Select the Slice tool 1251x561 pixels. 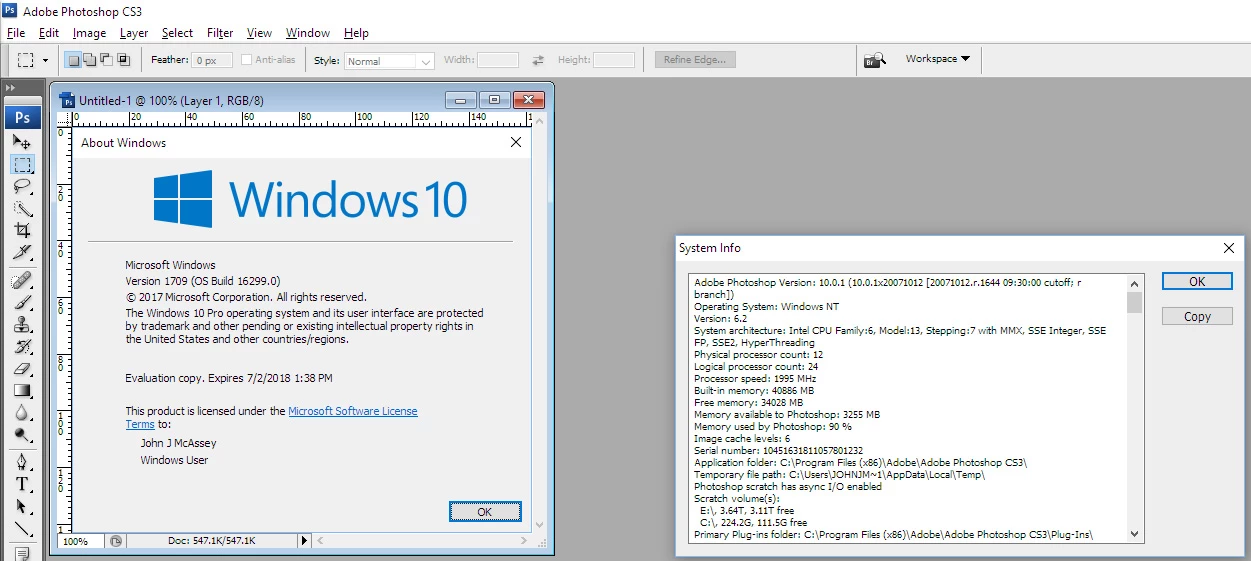[x=22, y=252]
